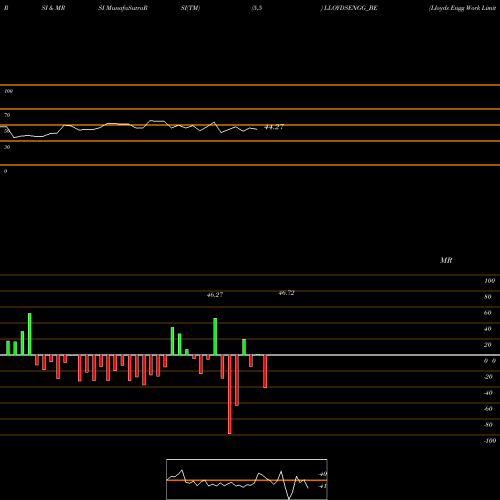Viewport: 500px width, 500px height.
Task: Click the 49 label in mini chart
Action: (323, 474)
